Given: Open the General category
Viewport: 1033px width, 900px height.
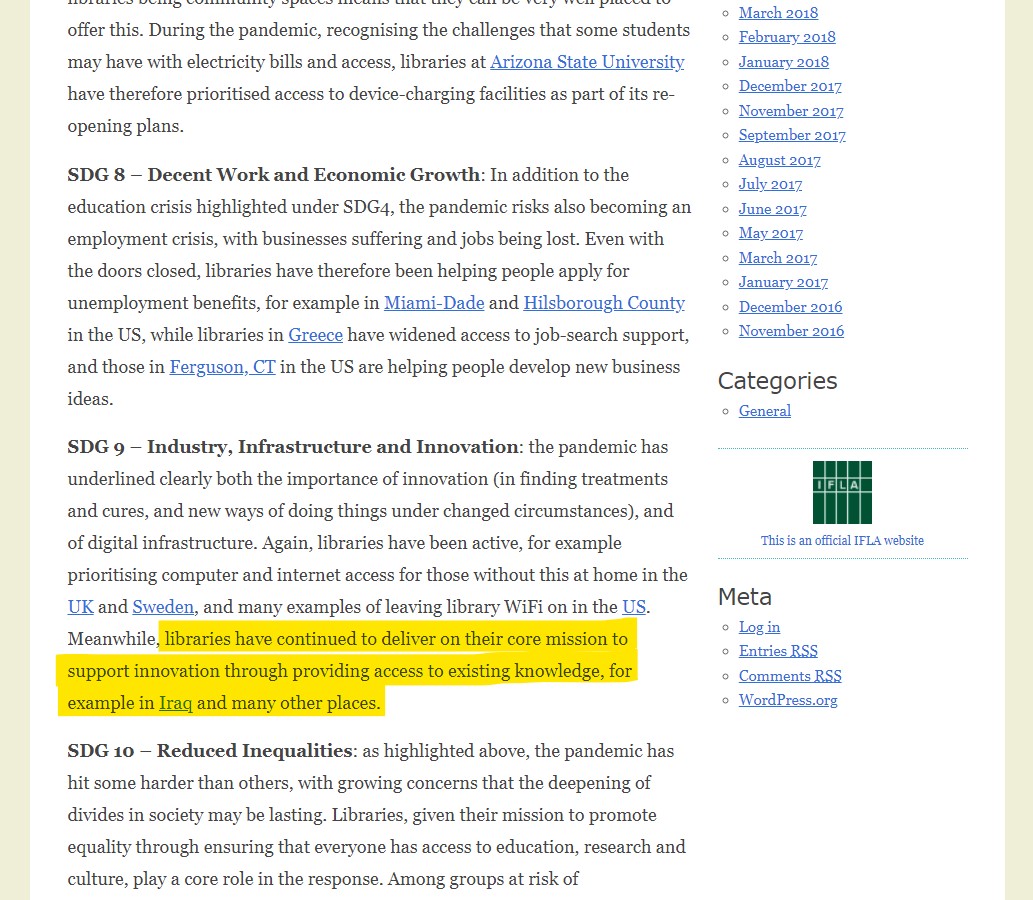Looking at the screenshot, I should point(765,411).
